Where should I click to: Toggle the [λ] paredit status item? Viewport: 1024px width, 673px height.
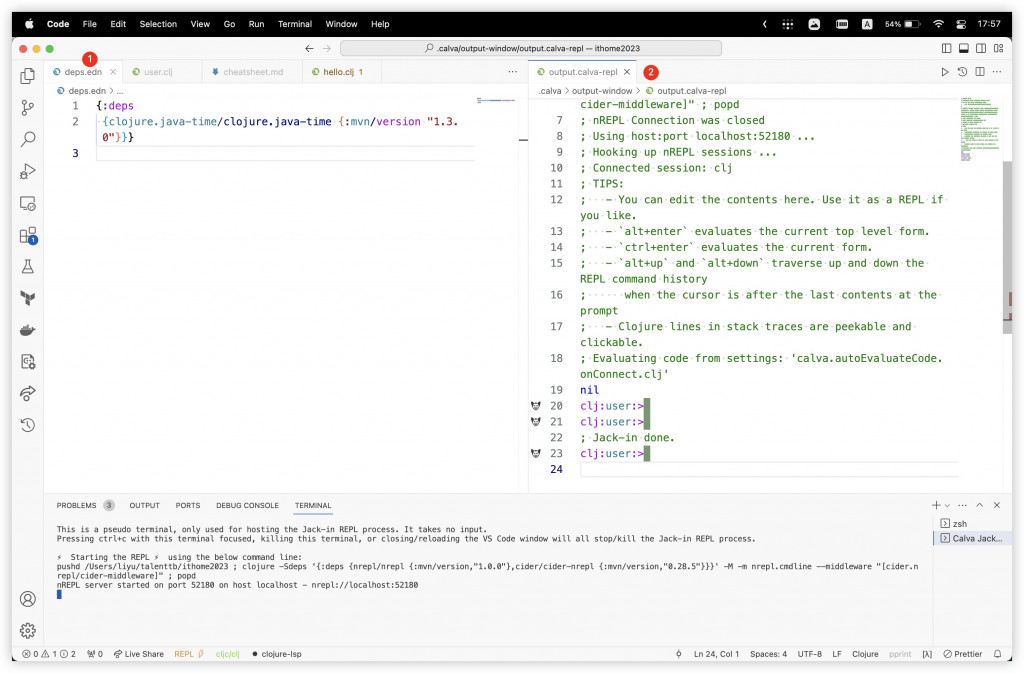(x=927, y=654)
